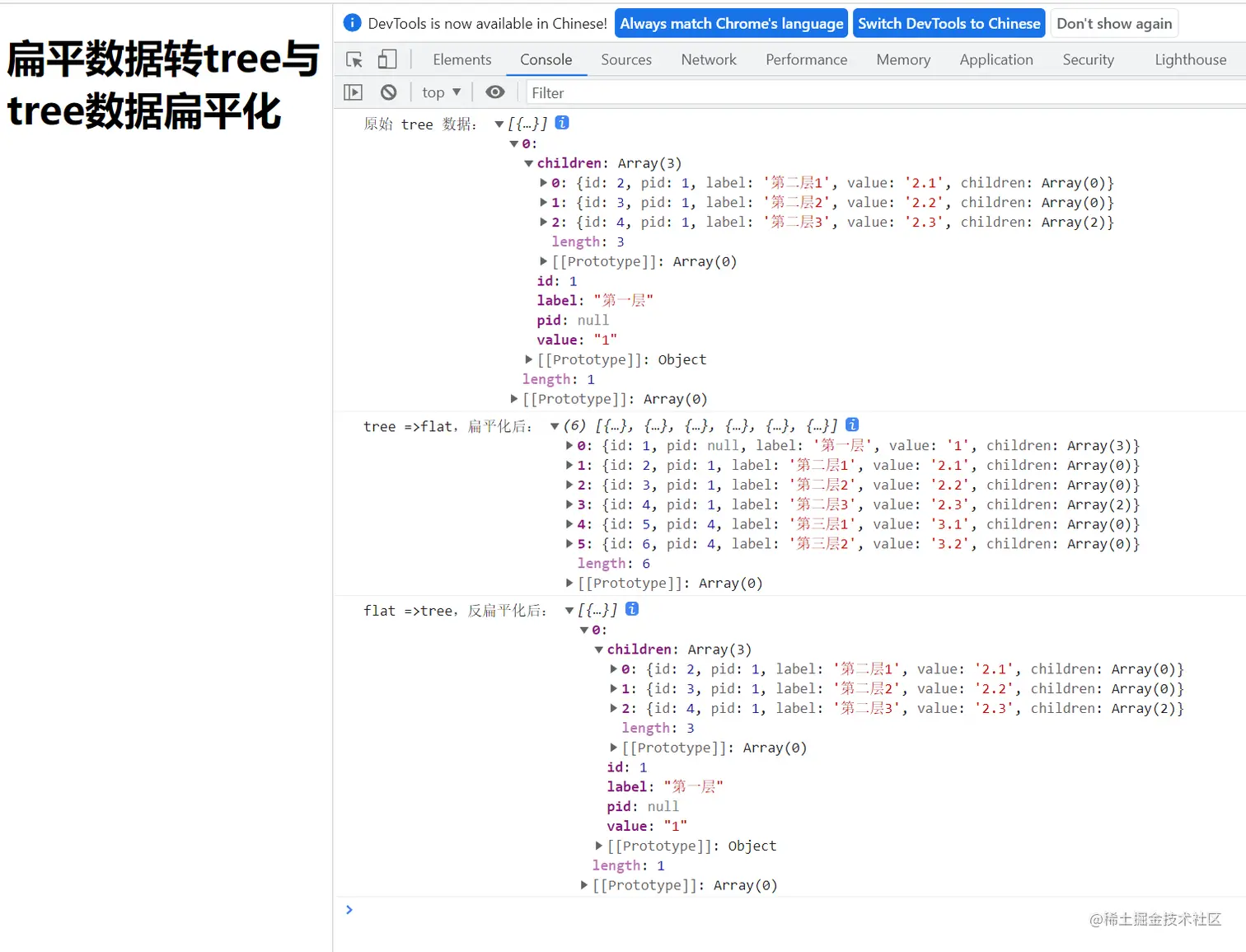Open the info icon beside 原始 tree array
1246x952 pixels.
[x=562, y=123]
